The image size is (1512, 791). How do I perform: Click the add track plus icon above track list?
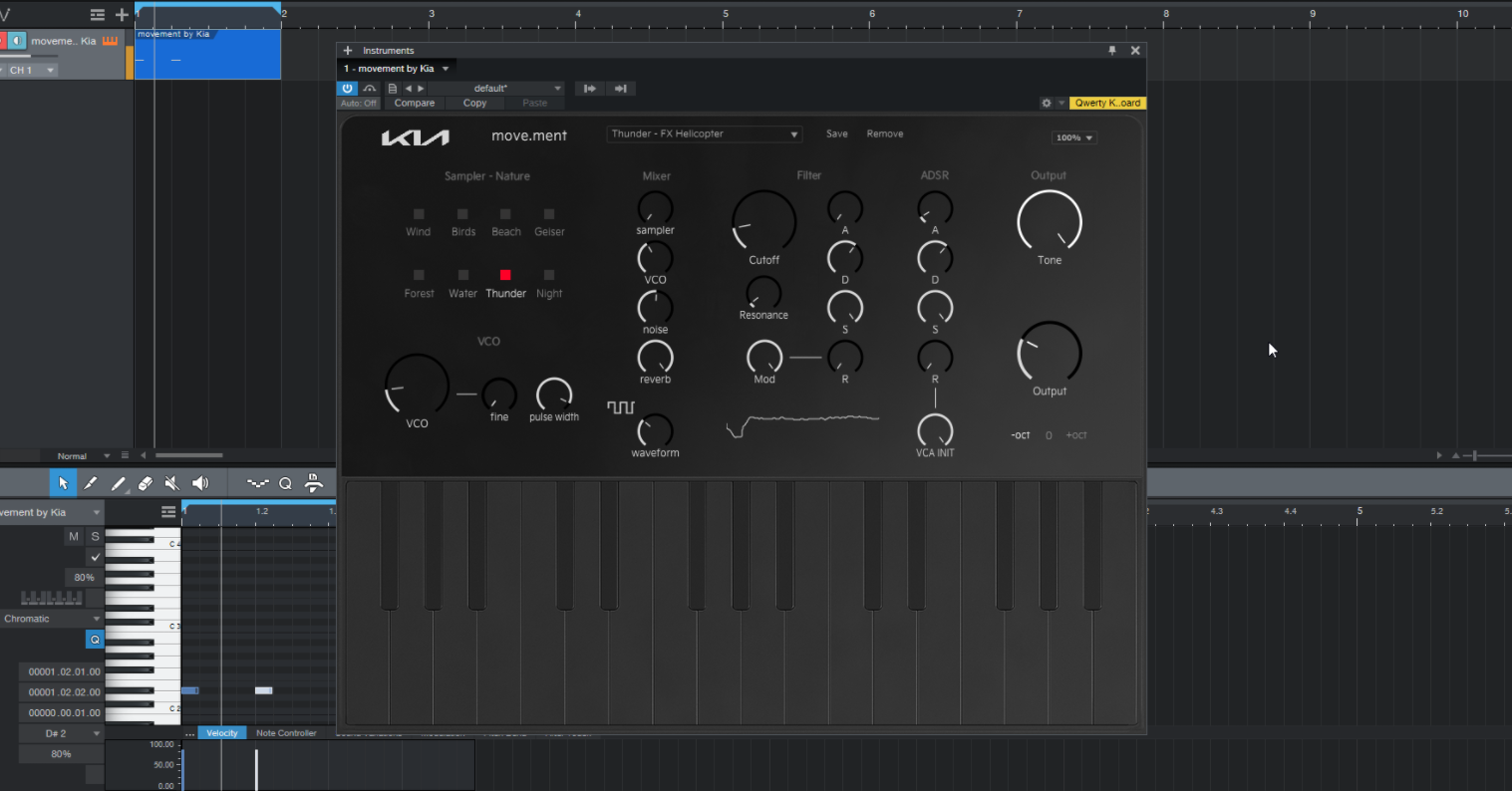[122, 14]
